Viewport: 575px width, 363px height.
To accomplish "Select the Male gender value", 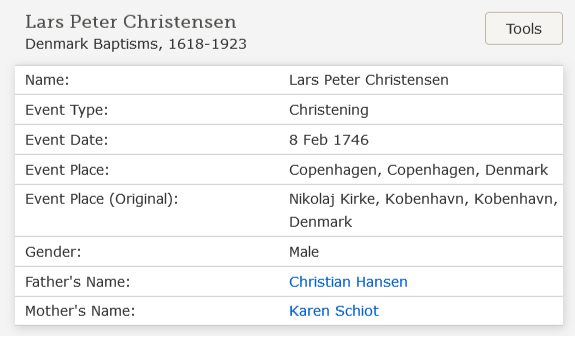I will coord(304,252).
